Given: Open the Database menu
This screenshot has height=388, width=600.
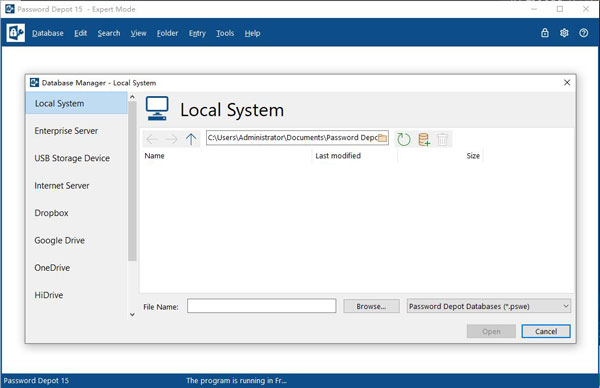Looking at the screenshot, I should 48,33.
